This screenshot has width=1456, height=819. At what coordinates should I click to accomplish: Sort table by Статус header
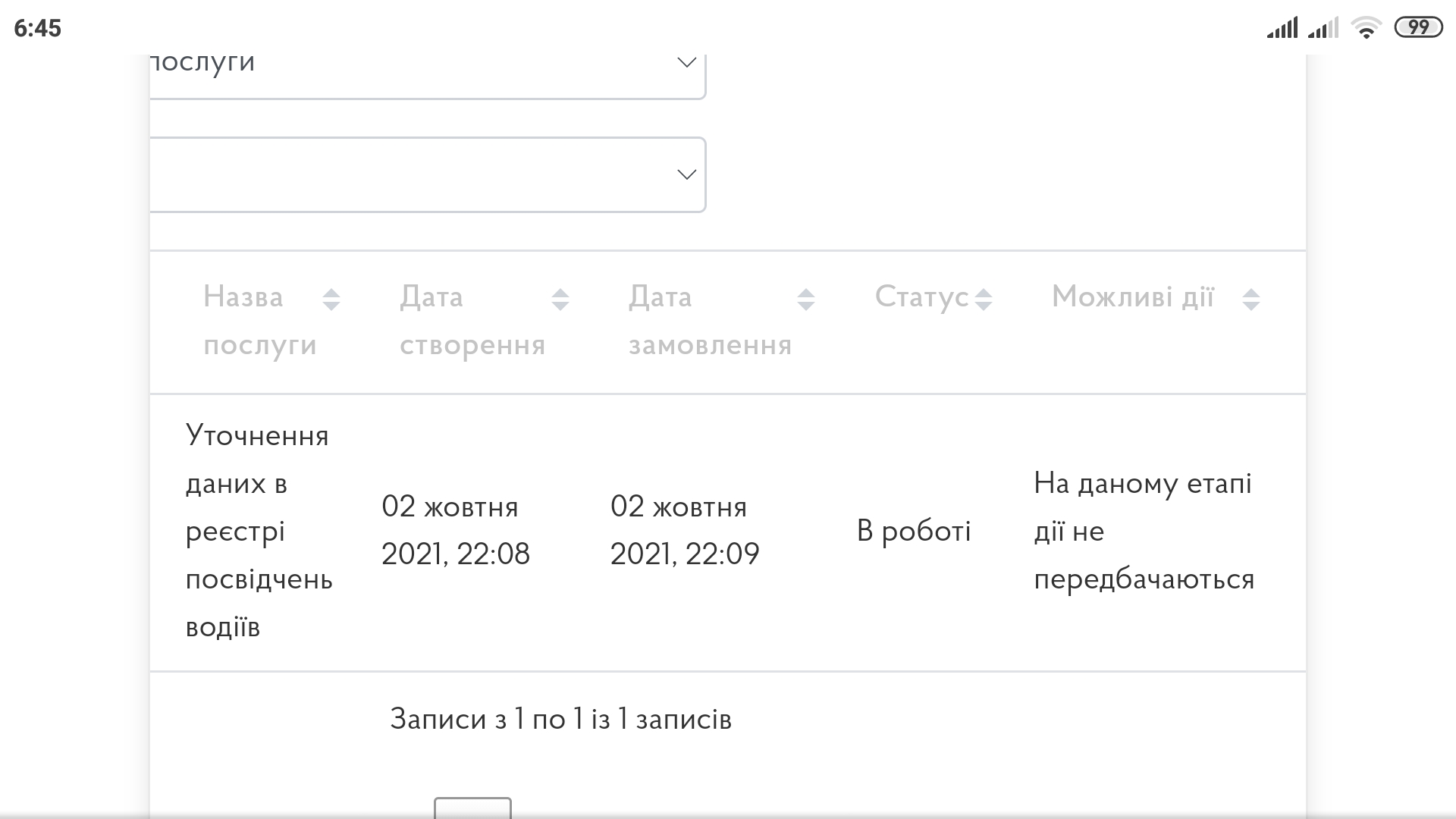point(921,297)
